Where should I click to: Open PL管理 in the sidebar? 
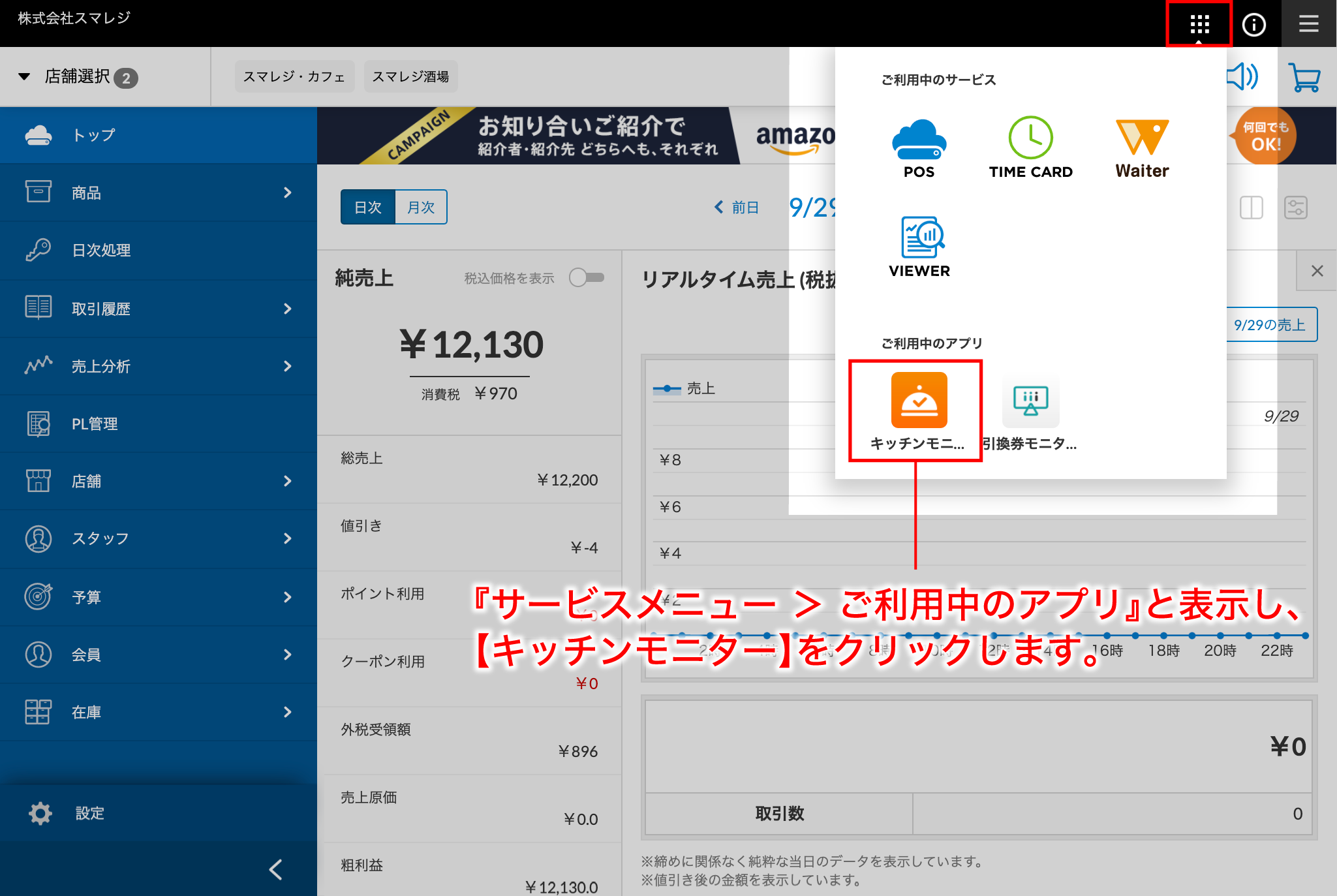click(159, 424)
